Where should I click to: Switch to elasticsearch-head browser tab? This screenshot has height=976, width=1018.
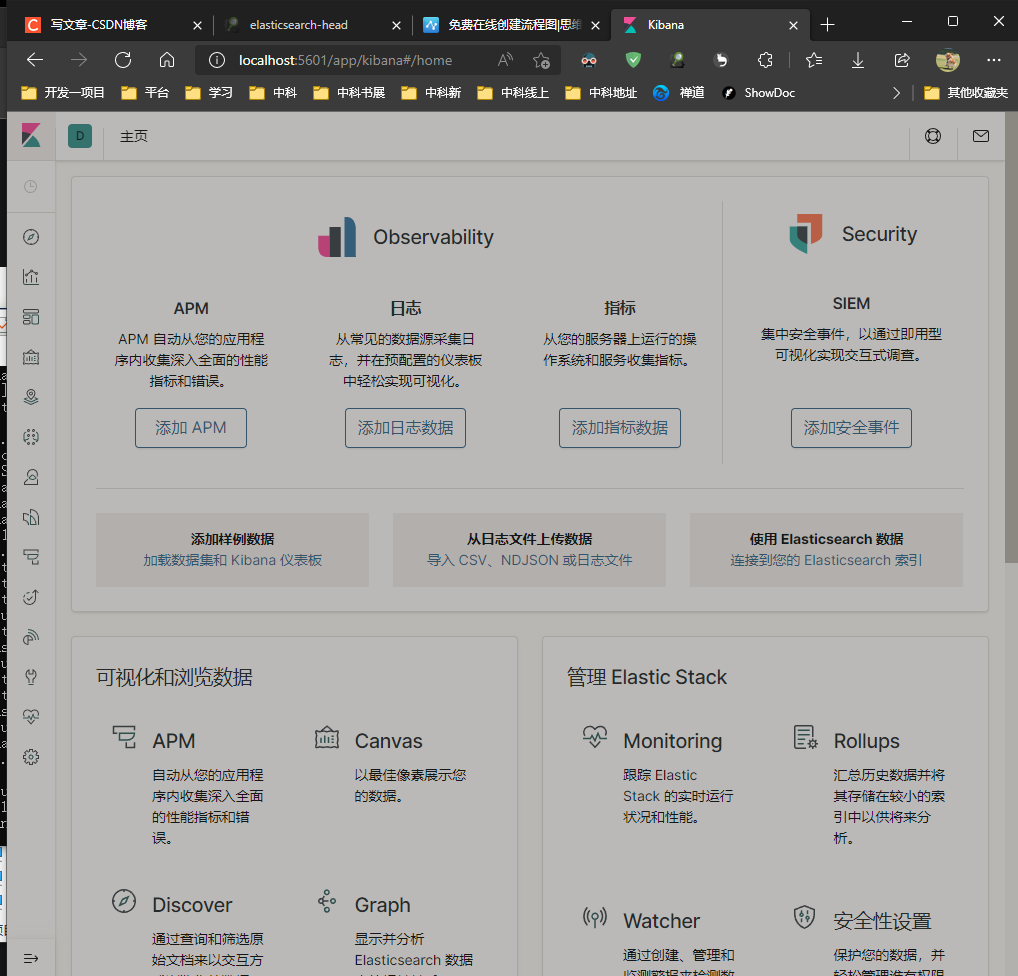pos(299,25)
